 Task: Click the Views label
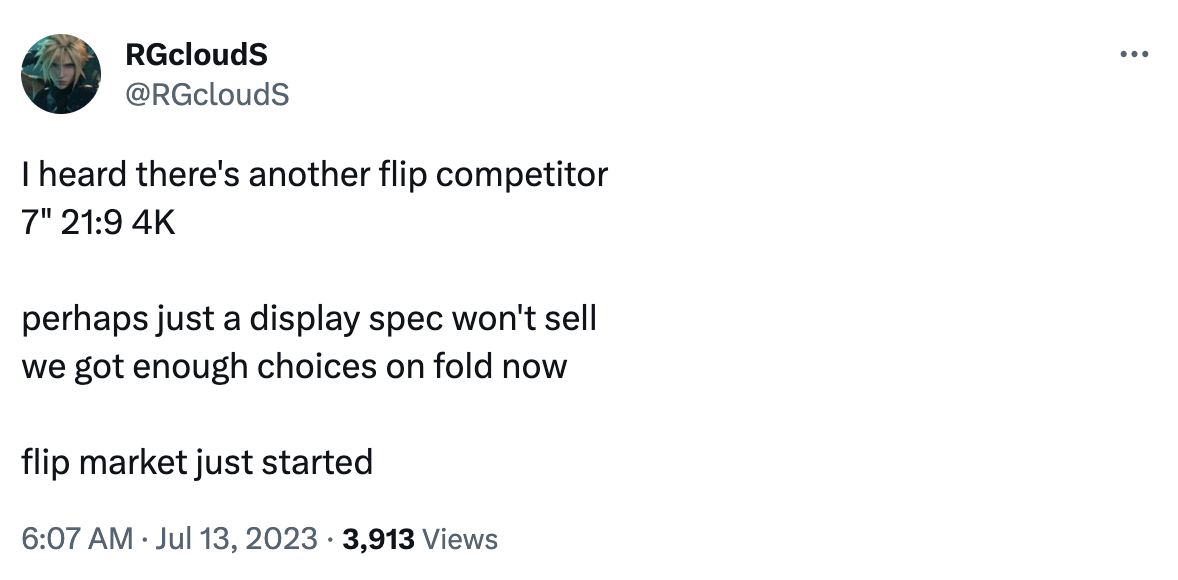(x=460, y=539)
